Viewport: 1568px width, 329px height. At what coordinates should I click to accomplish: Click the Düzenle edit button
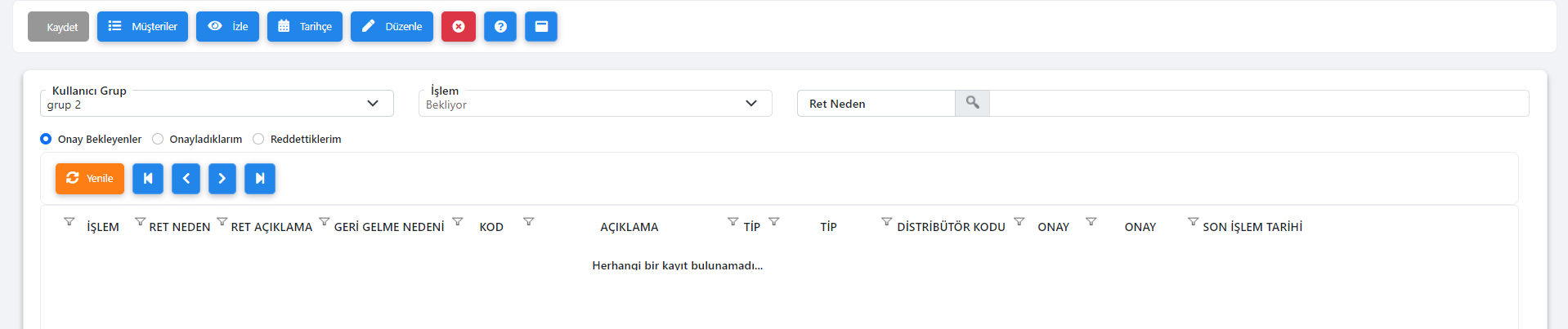392,26
